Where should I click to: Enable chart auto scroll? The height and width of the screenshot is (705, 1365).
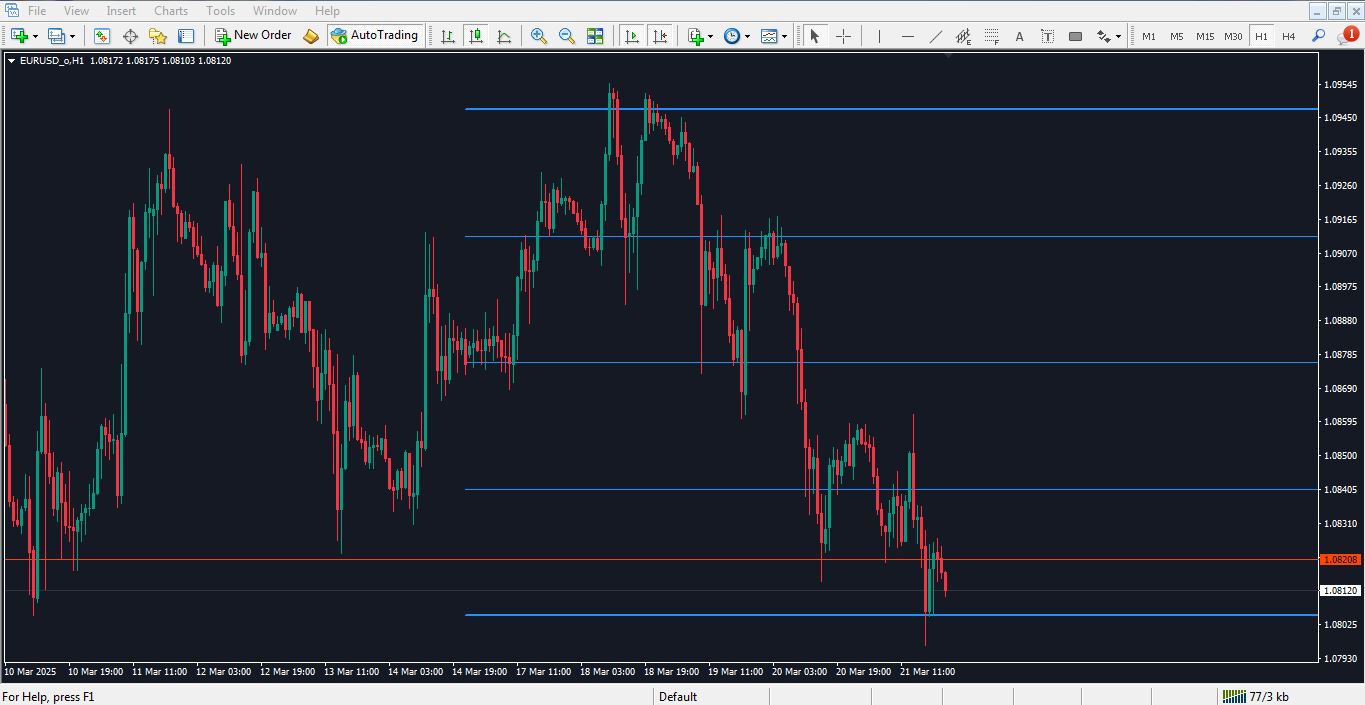pyautogui.click(x=632, y=36)
